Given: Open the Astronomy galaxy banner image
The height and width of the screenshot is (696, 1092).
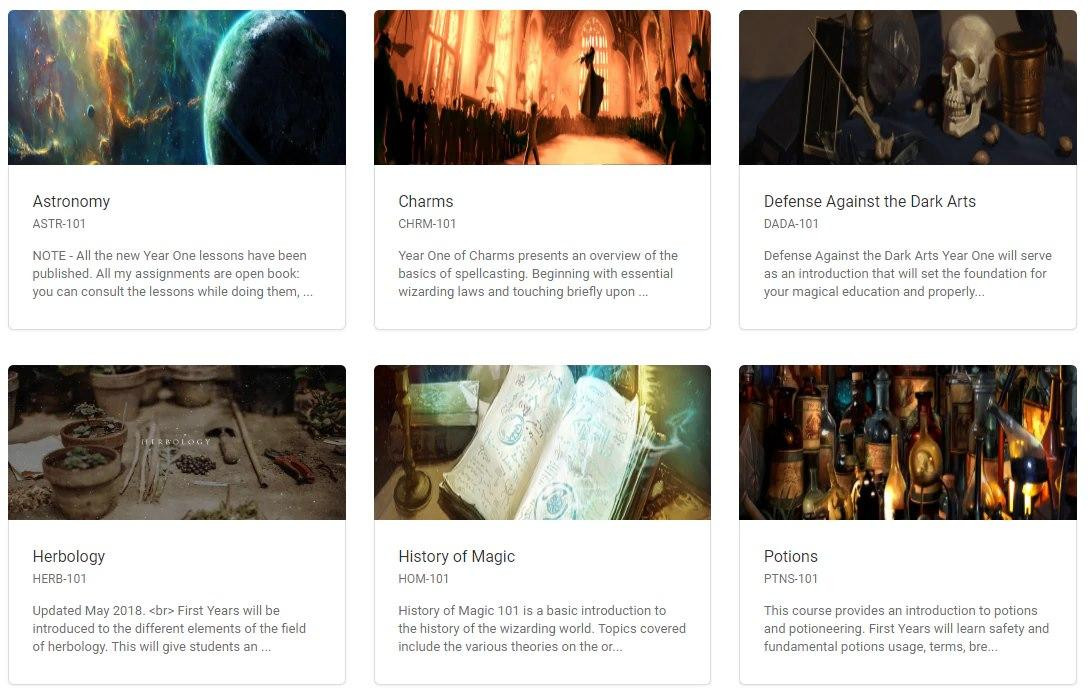Looking at the screenshot, I should click(x=177, y=87).
